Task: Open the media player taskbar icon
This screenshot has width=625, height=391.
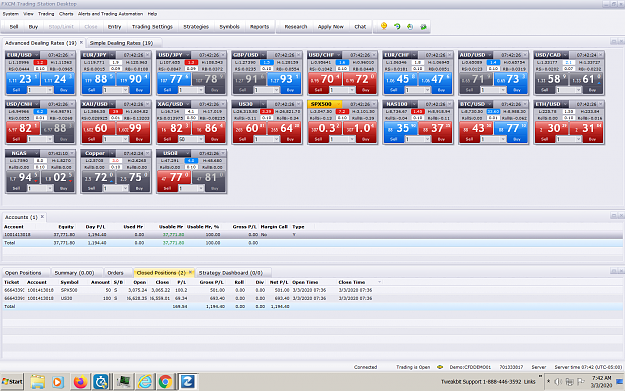Action: 57,381
